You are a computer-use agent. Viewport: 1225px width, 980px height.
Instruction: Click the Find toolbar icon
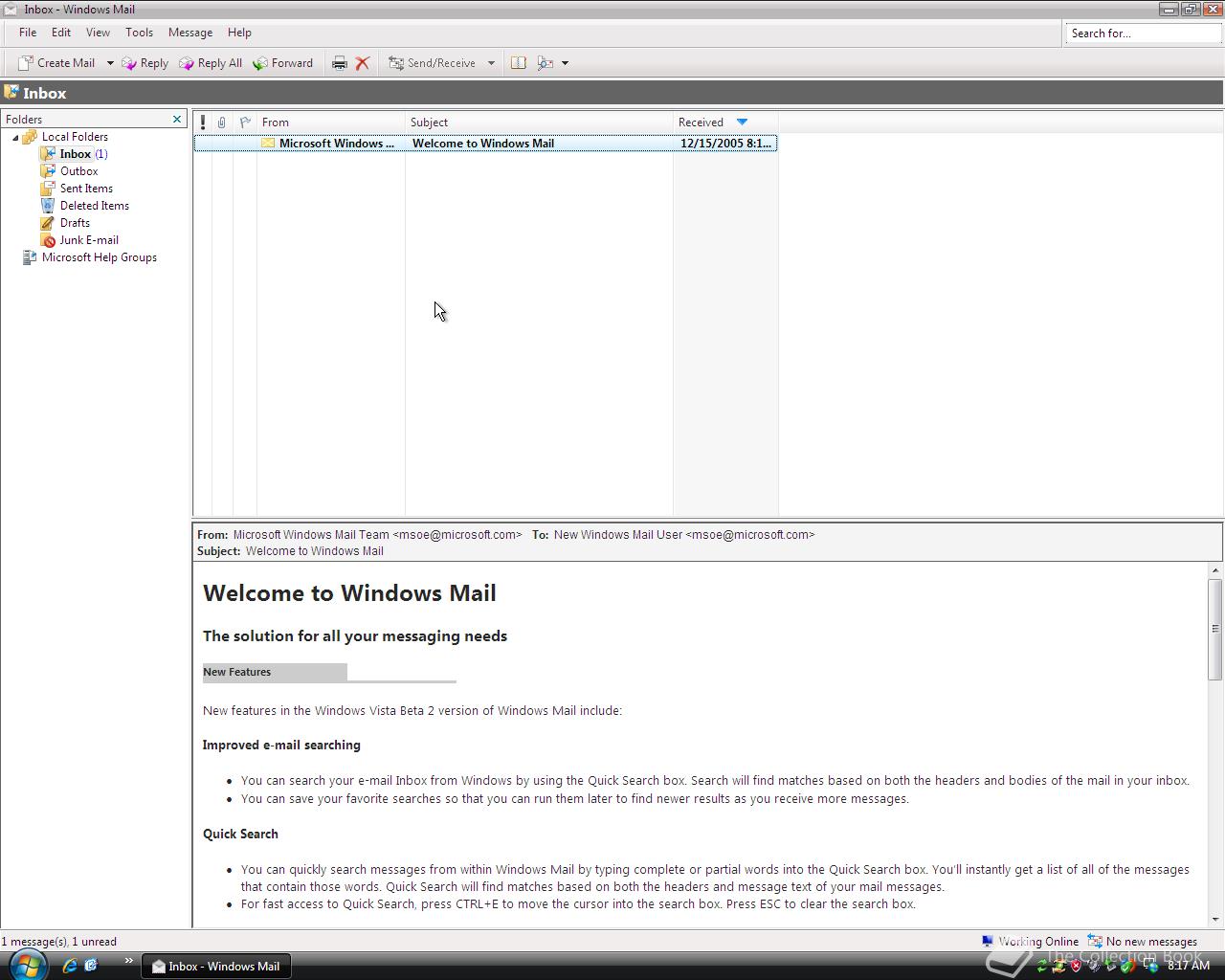coord(546,63)
